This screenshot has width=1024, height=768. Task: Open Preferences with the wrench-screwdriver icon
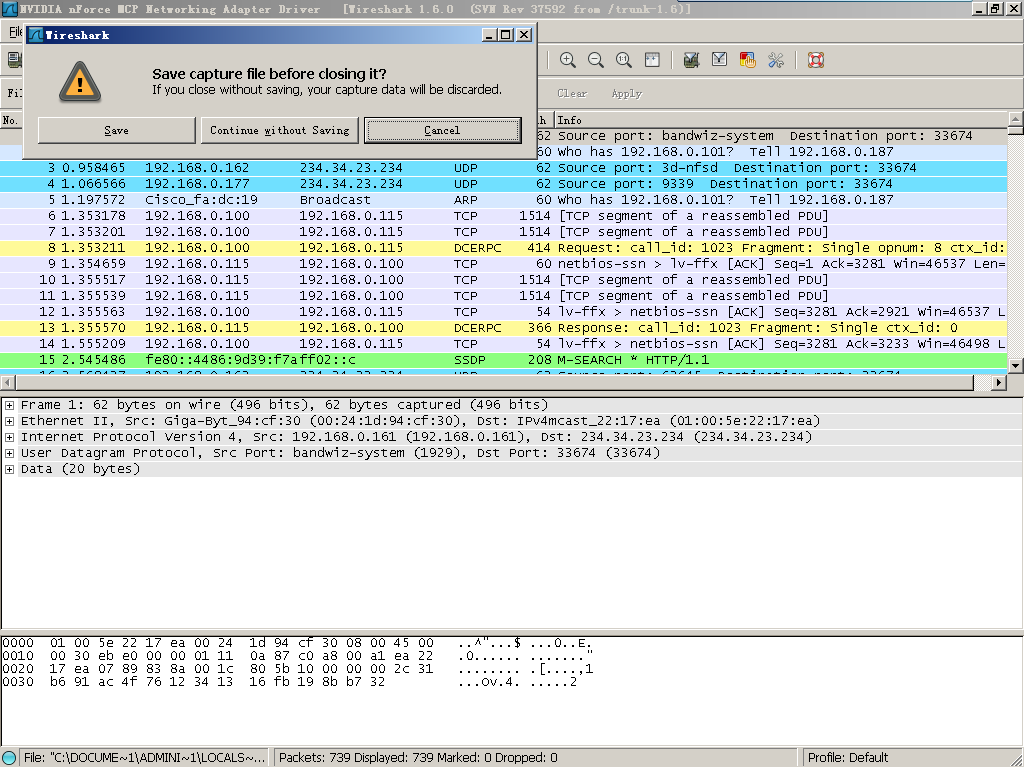point(776,60)
